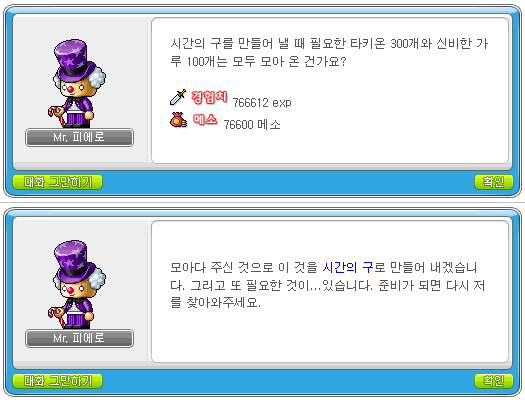Viewport: 525px width, 400px height.
Task: Click the bottom dialog text starting 모아다 주신
Action: click(327, 285)
